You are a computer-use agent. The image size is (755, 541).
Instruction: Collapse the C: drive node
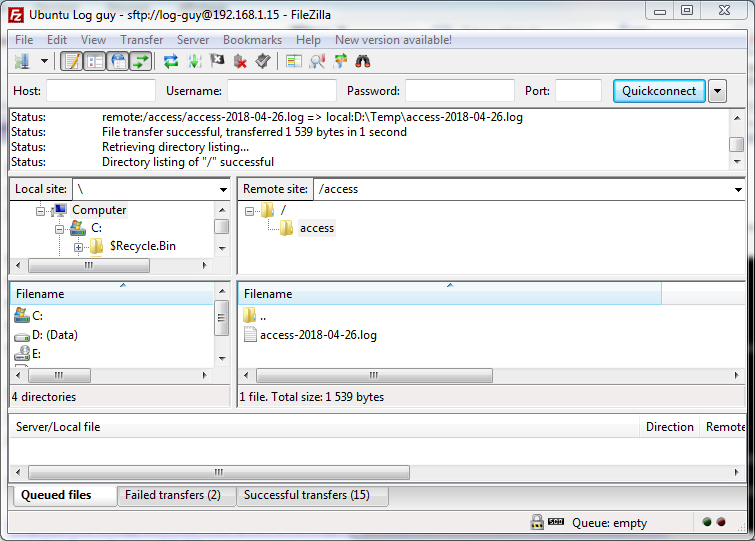(59, 229)
